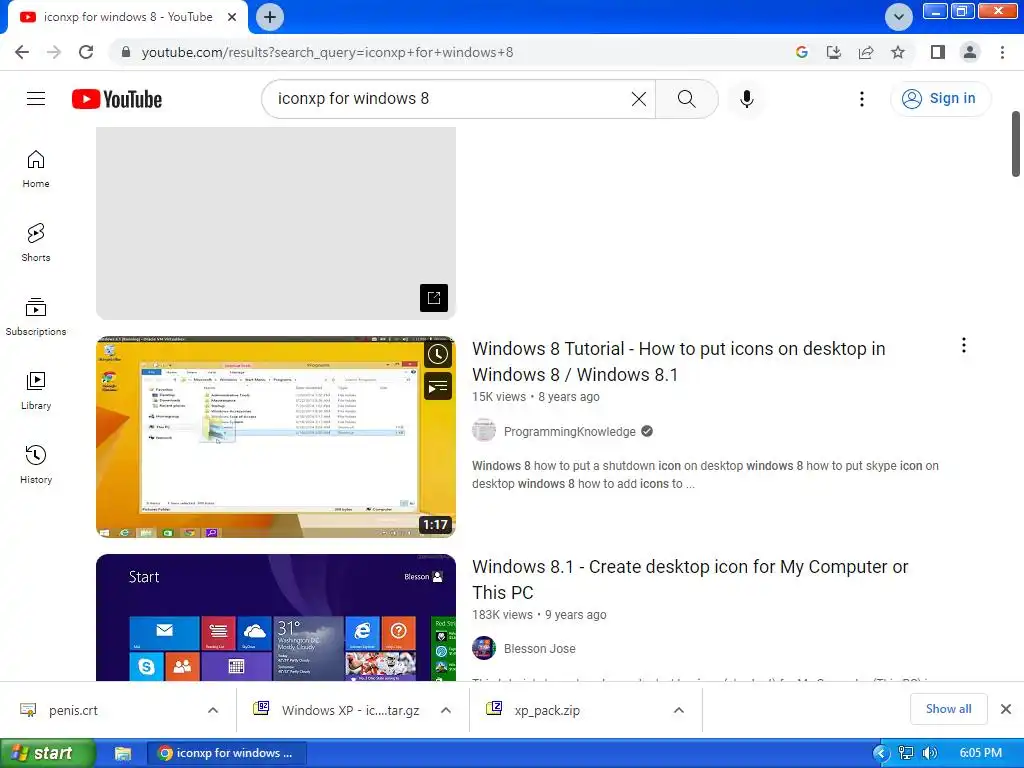
Task: Click the '183K views' text
Action: 502,615
